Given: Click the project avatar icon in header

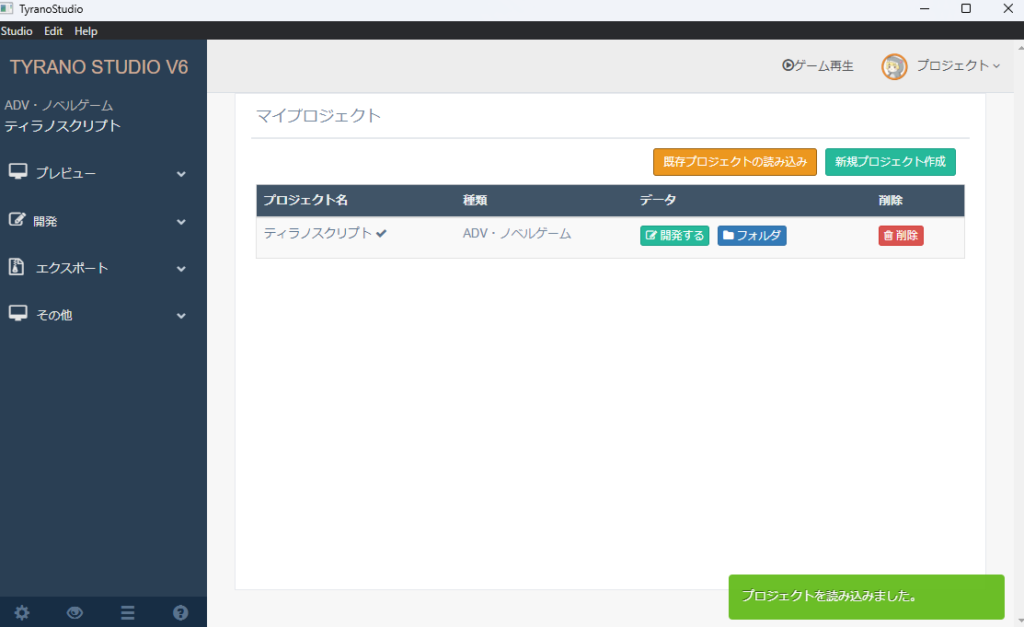Looking at the screenshot, I should (x=893, y=66).
